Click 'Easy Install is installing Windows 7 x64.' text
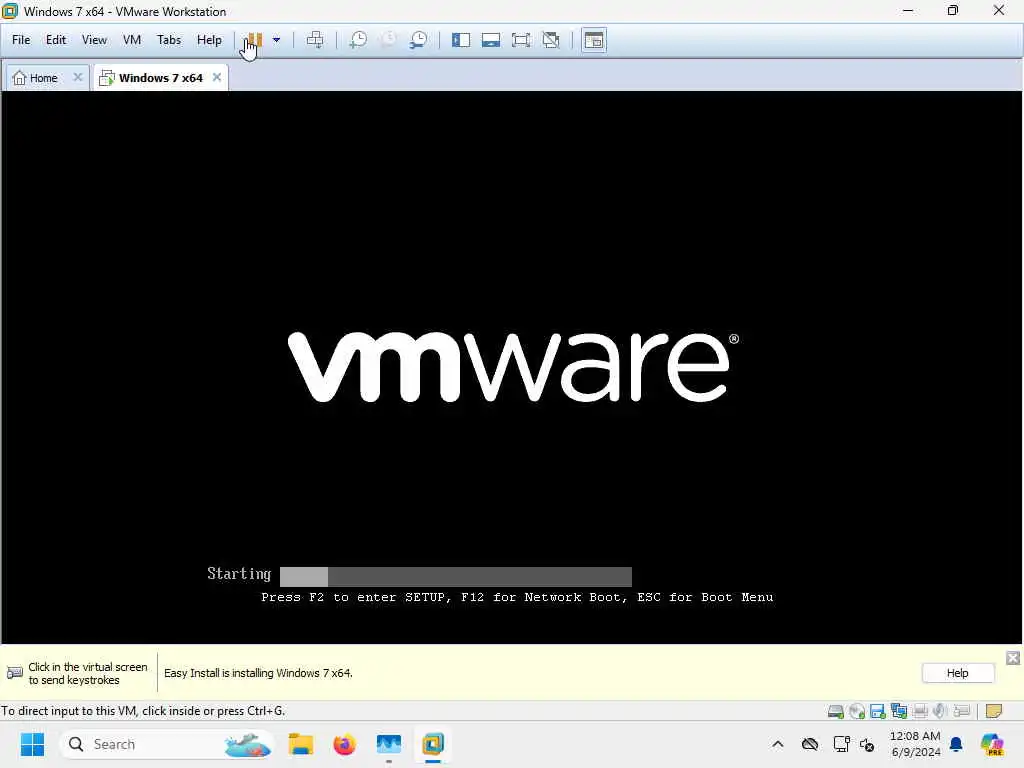This screenshot has height=768, width=1024. pyautogui.click(x=258, y=673)
